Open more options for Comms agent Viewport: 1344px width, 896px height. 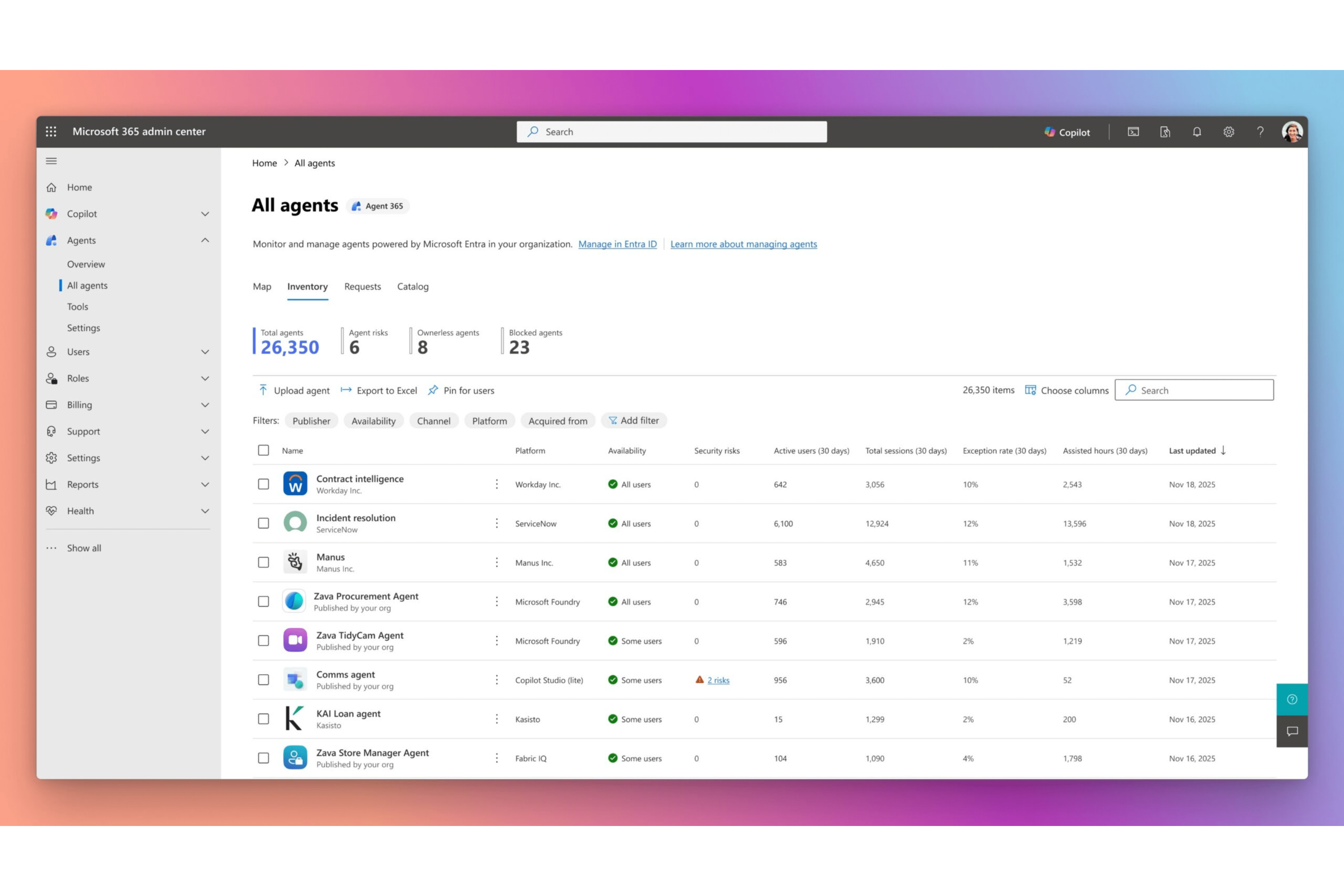click(497, 679)
